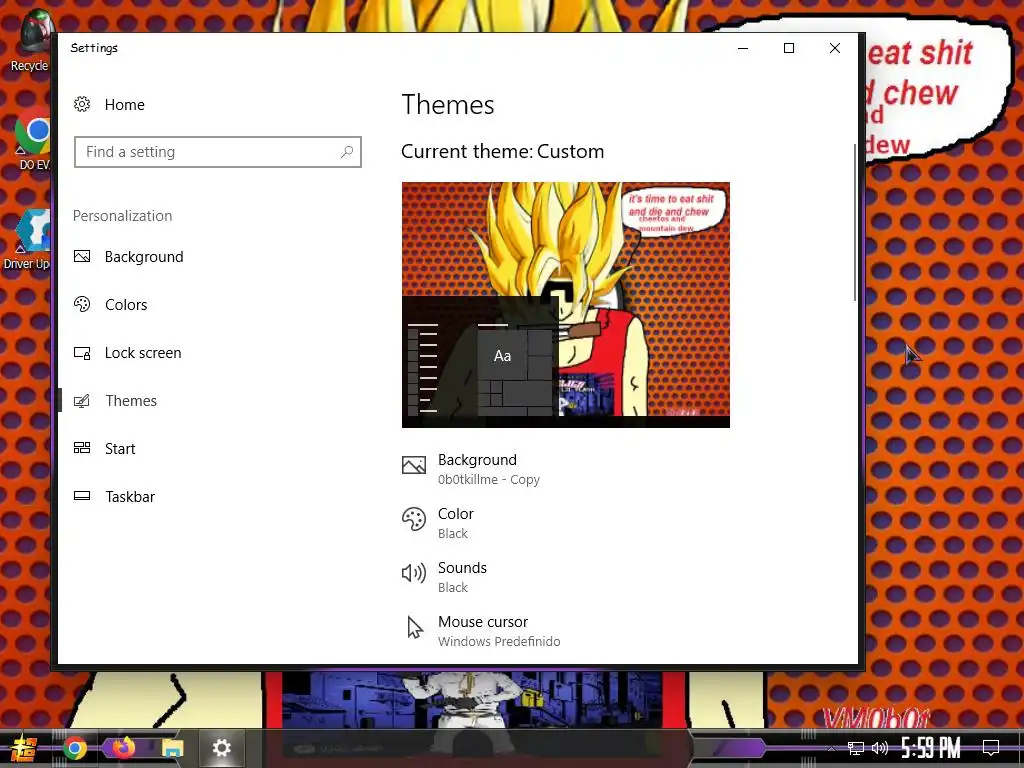Focus the Find a setting search box

(x=217, y=152)
